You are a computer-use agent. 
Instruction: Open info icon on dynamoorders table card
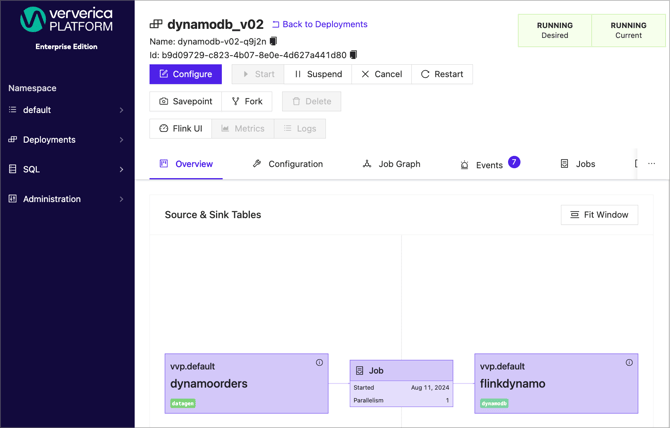click(x=319, y=363)
